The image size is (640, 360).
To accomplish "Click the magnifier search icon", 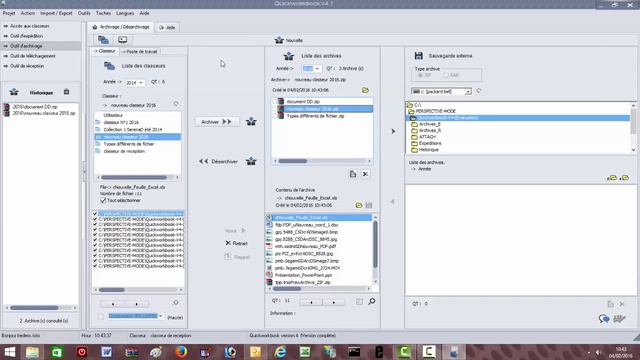I will [372, 301].
